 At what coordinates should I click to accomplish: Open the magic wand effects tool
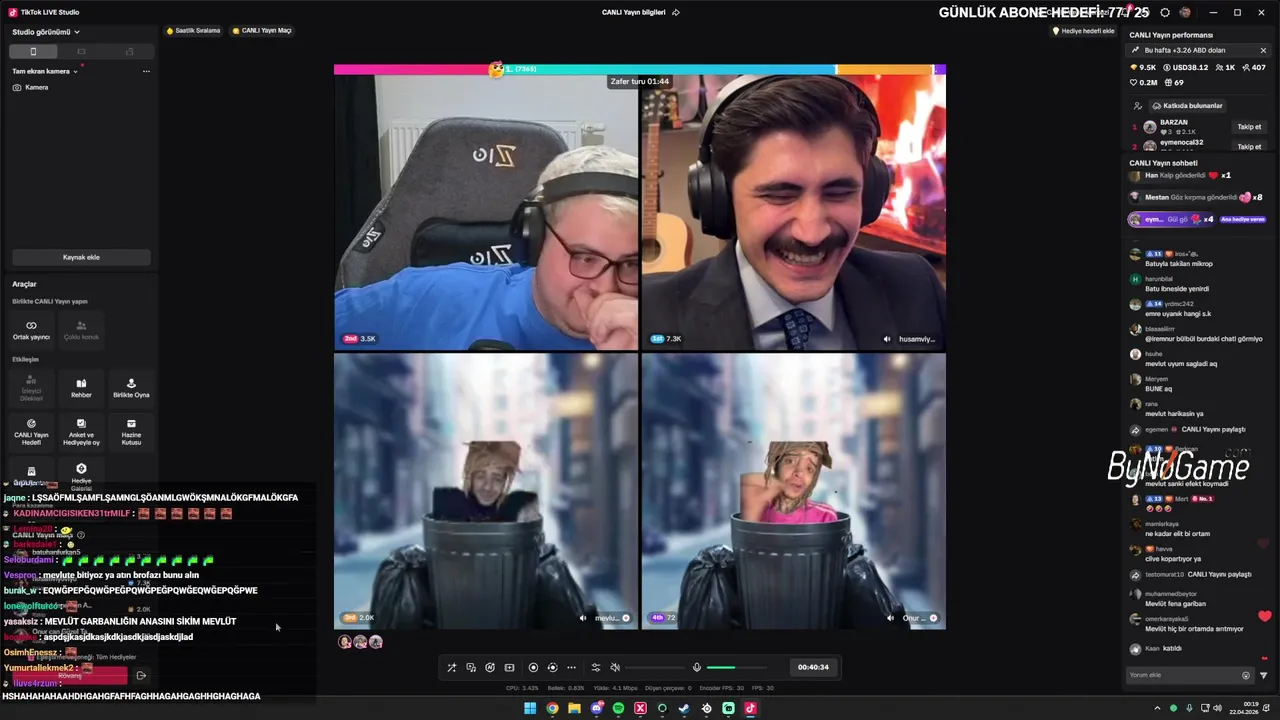coord(451,667)
